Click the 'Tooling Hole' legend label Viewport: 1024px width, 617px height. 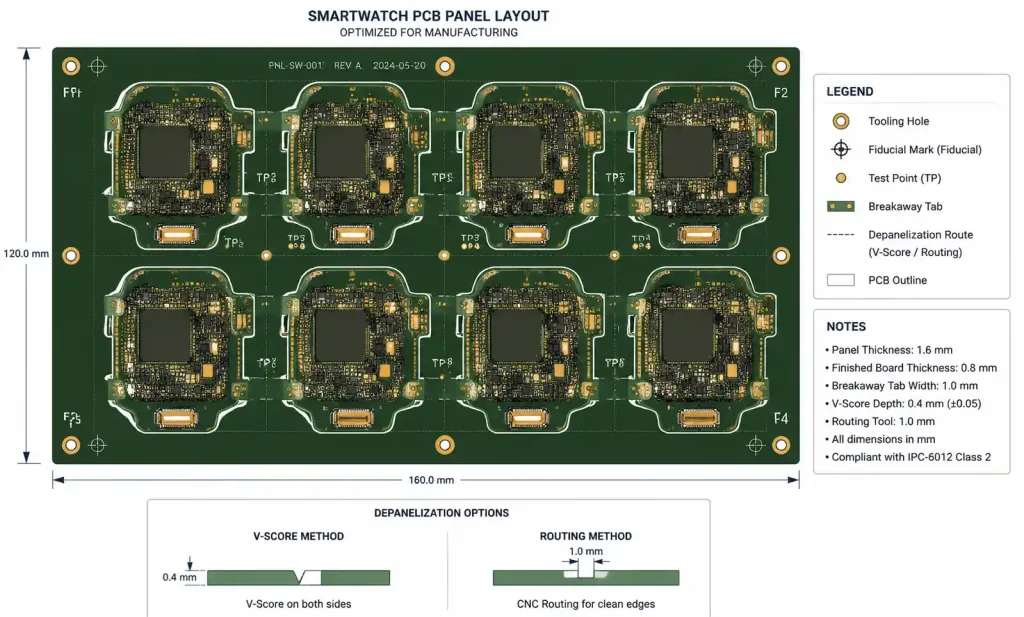[898, 121]
